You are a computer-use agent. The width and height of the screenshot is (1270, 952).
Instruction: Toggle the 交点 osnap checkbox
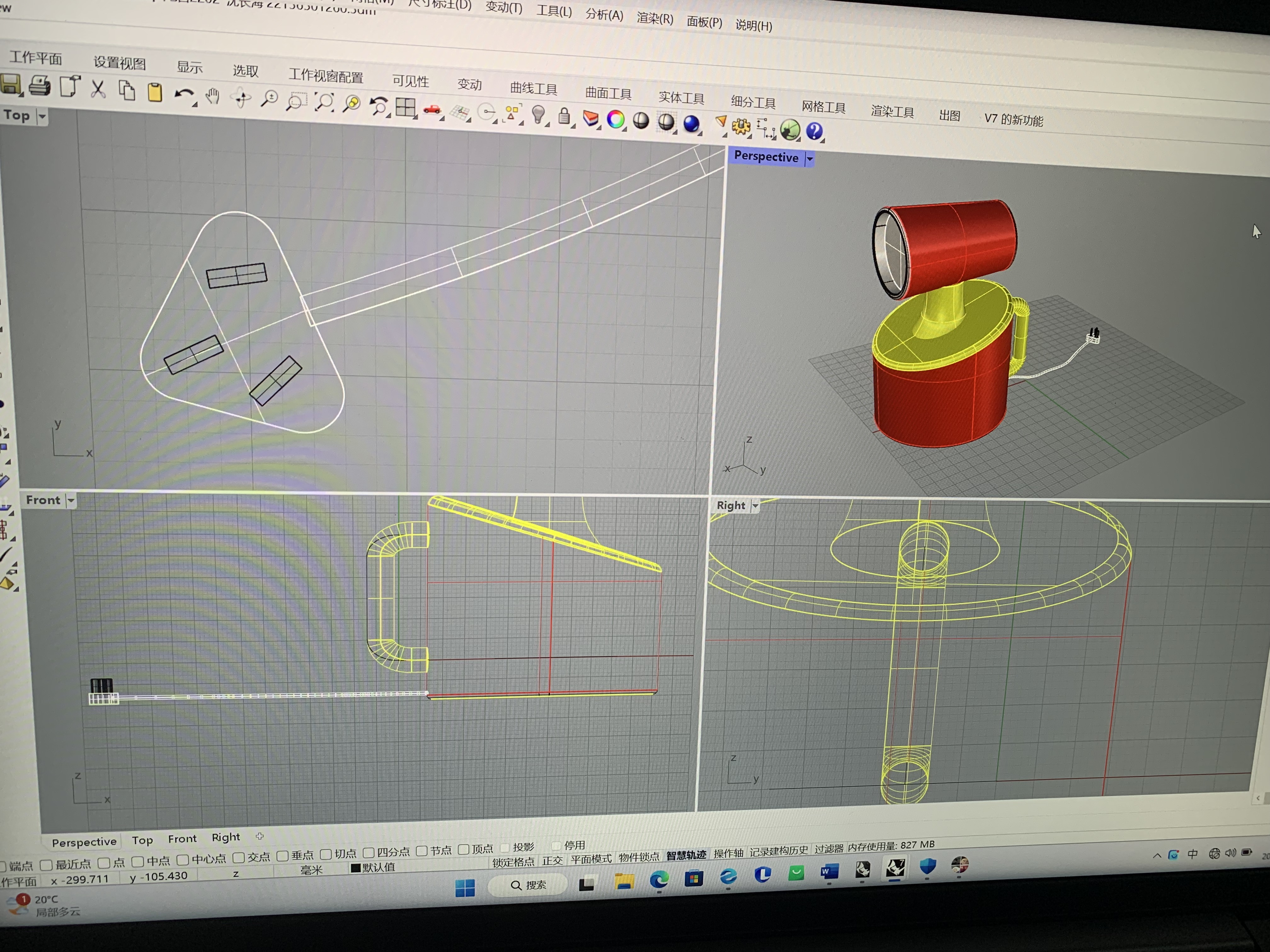click(x=239, y=858)
